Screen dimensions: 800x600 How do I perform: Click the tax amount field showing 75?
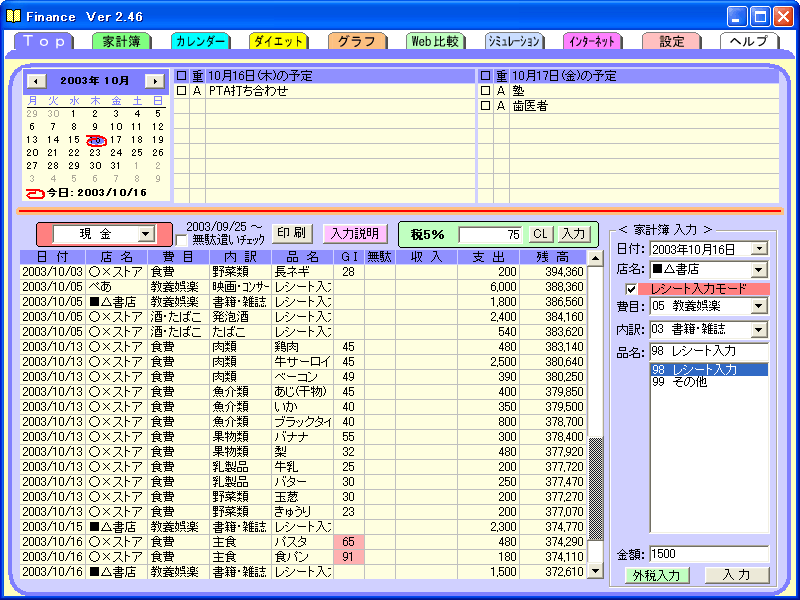(x=490, y=235)
